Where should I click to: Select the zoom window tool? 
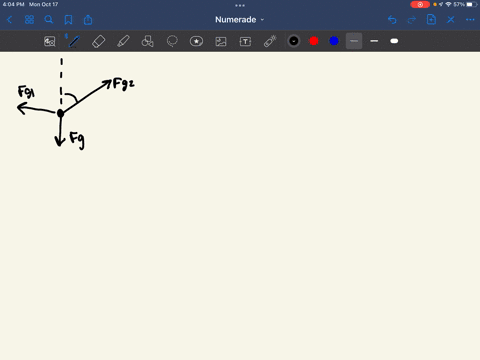50,41
